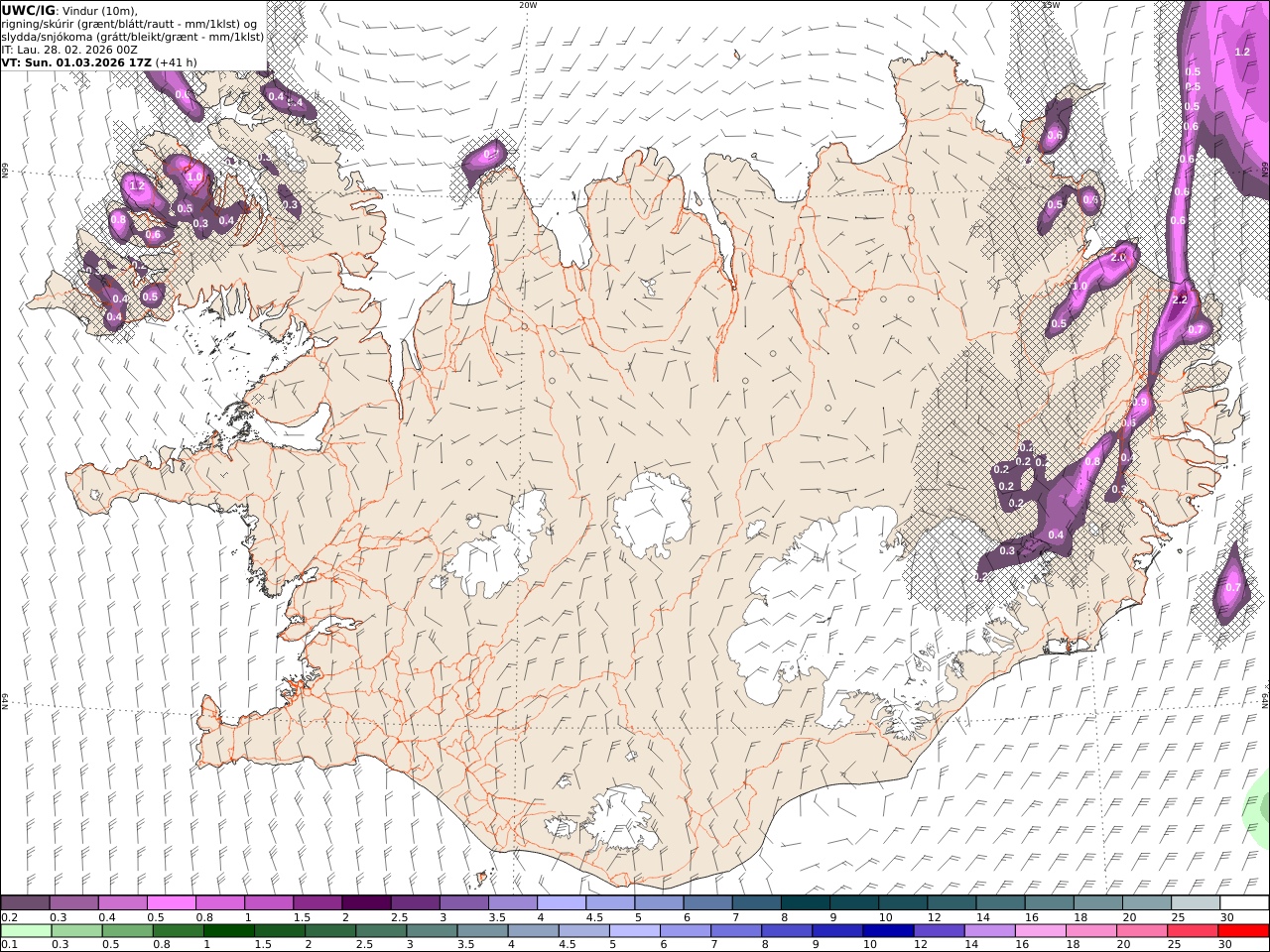Click the 0.1 label on the rain scale
Image resolution: width=1270 pixels, height=952 pixels.
pyautogui.click(x=8, y=945)
